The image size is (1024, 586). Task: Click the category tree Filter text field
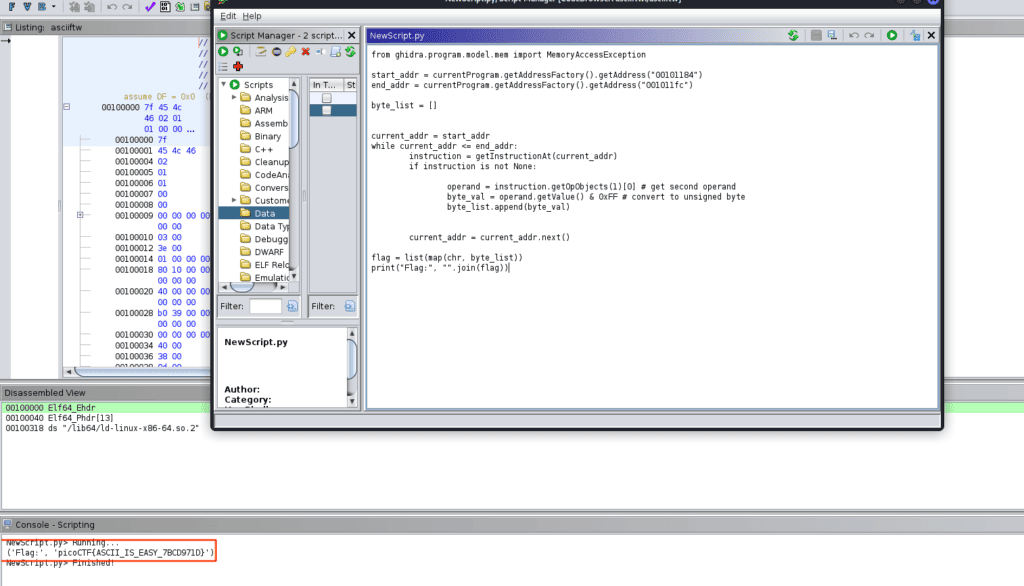click(265, 306)
